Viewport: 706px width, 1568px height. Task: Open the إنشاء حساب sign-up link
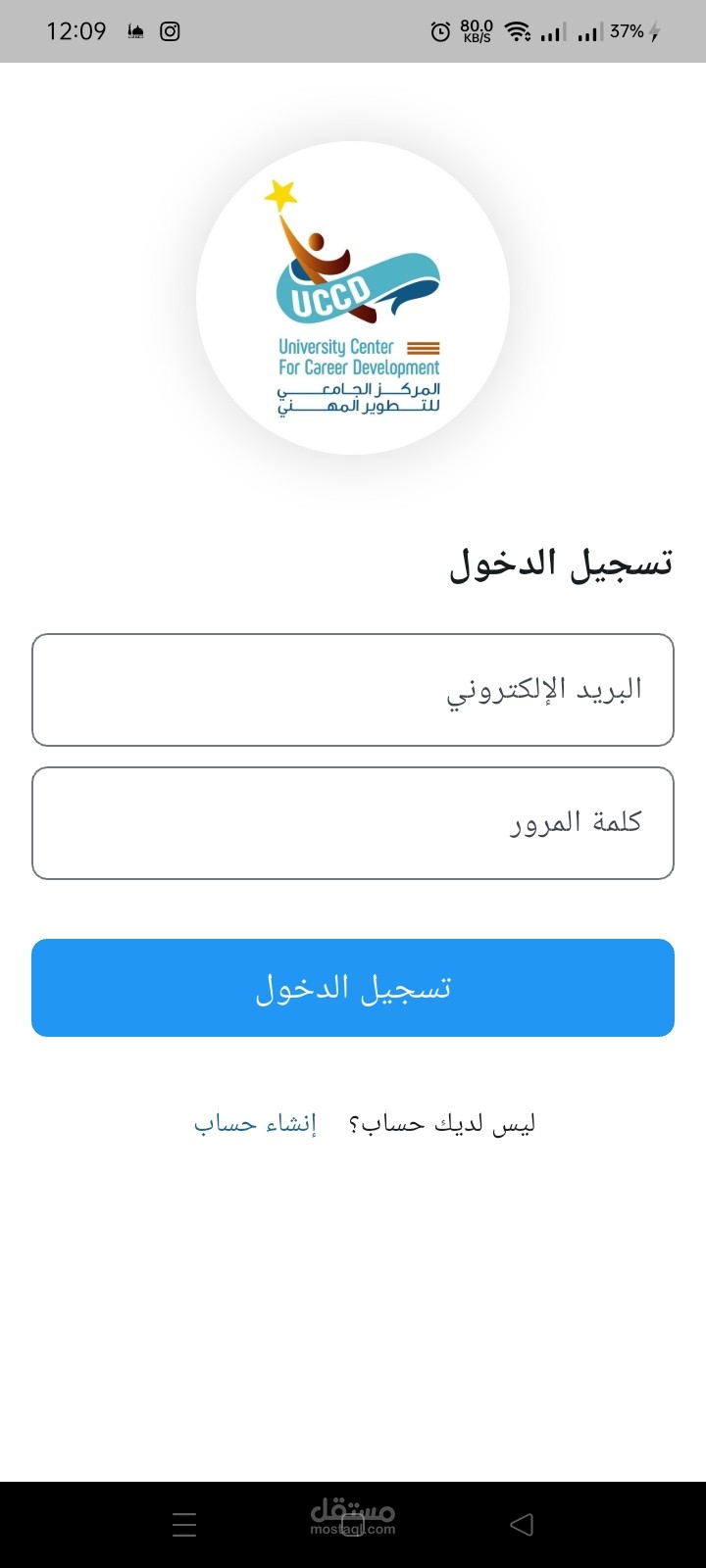click(x=255, y=1123)
